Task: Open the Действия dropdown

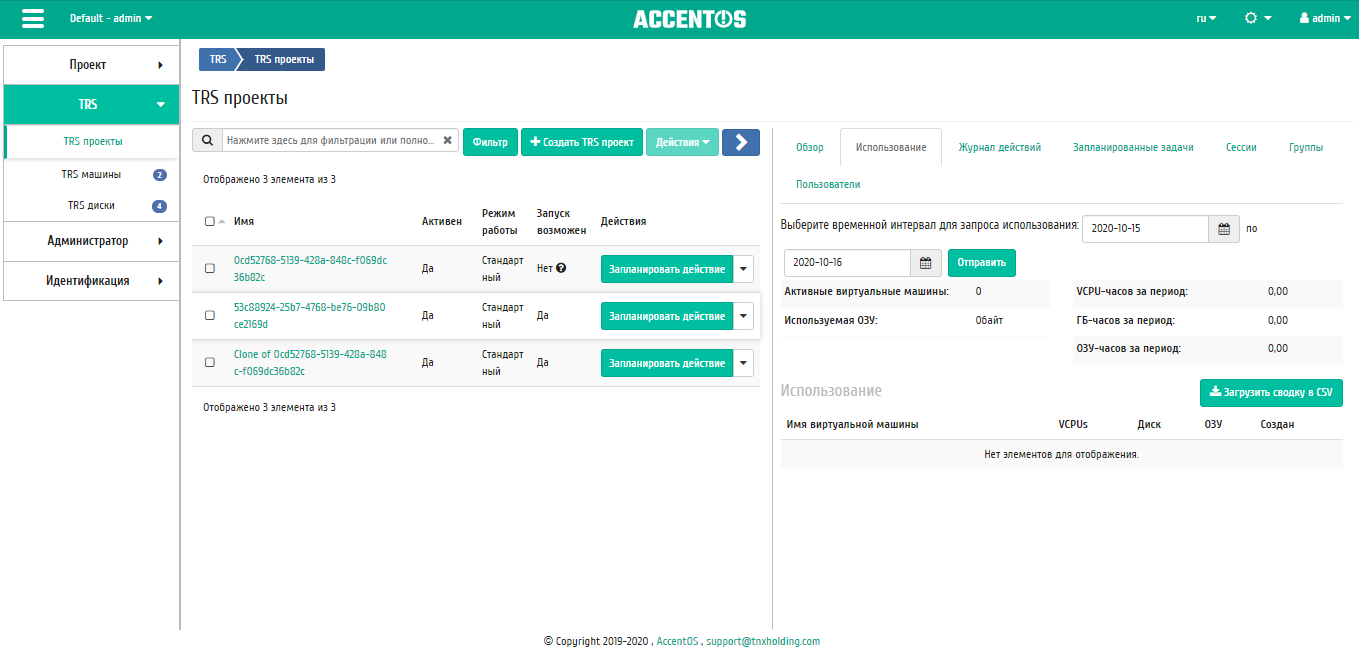Action: coord(682,142)
